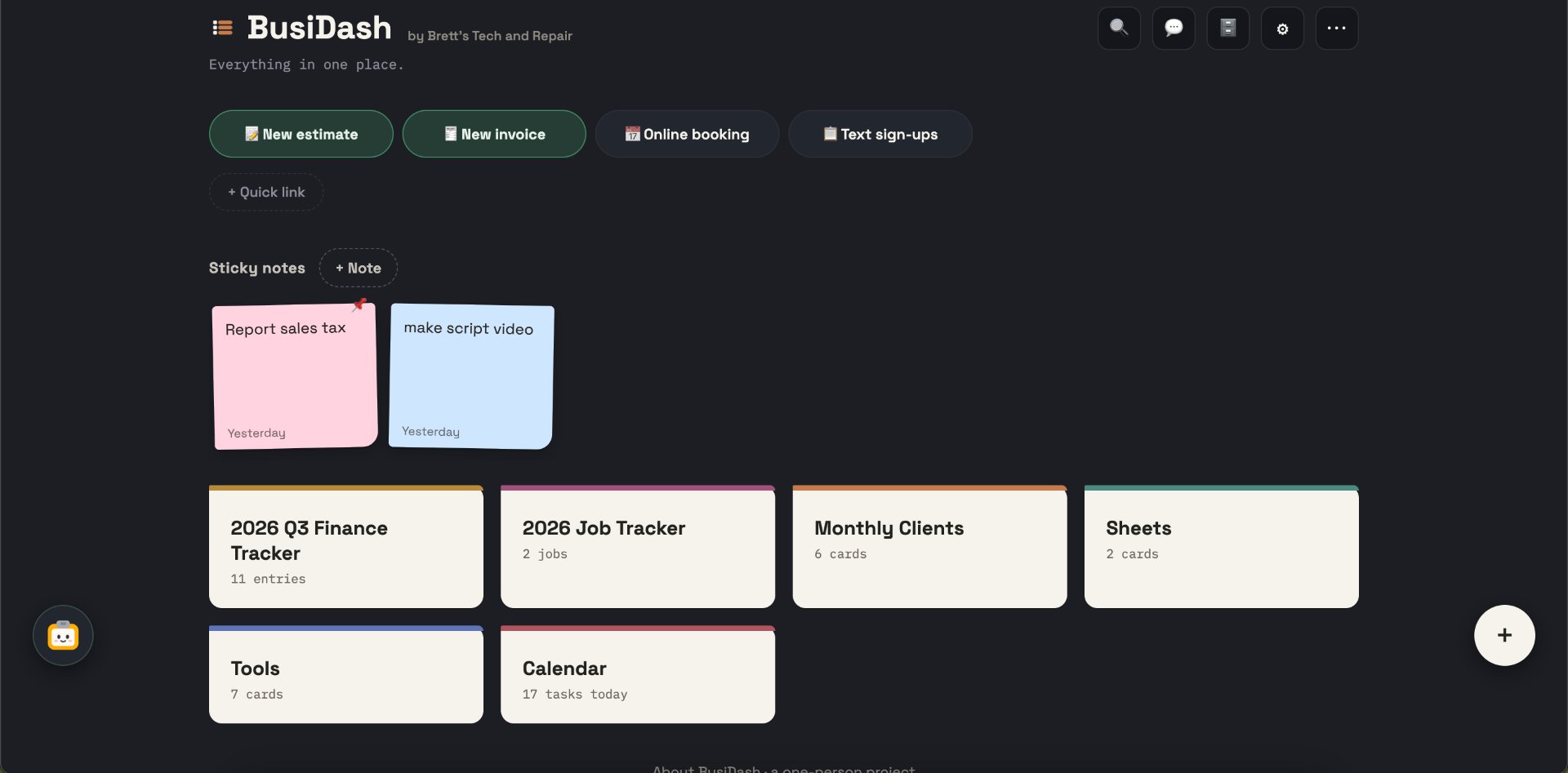The height and width of the screenshot is (773, 1568).
Task: Open settings via the gear icon
Action: pos(1282,29)
